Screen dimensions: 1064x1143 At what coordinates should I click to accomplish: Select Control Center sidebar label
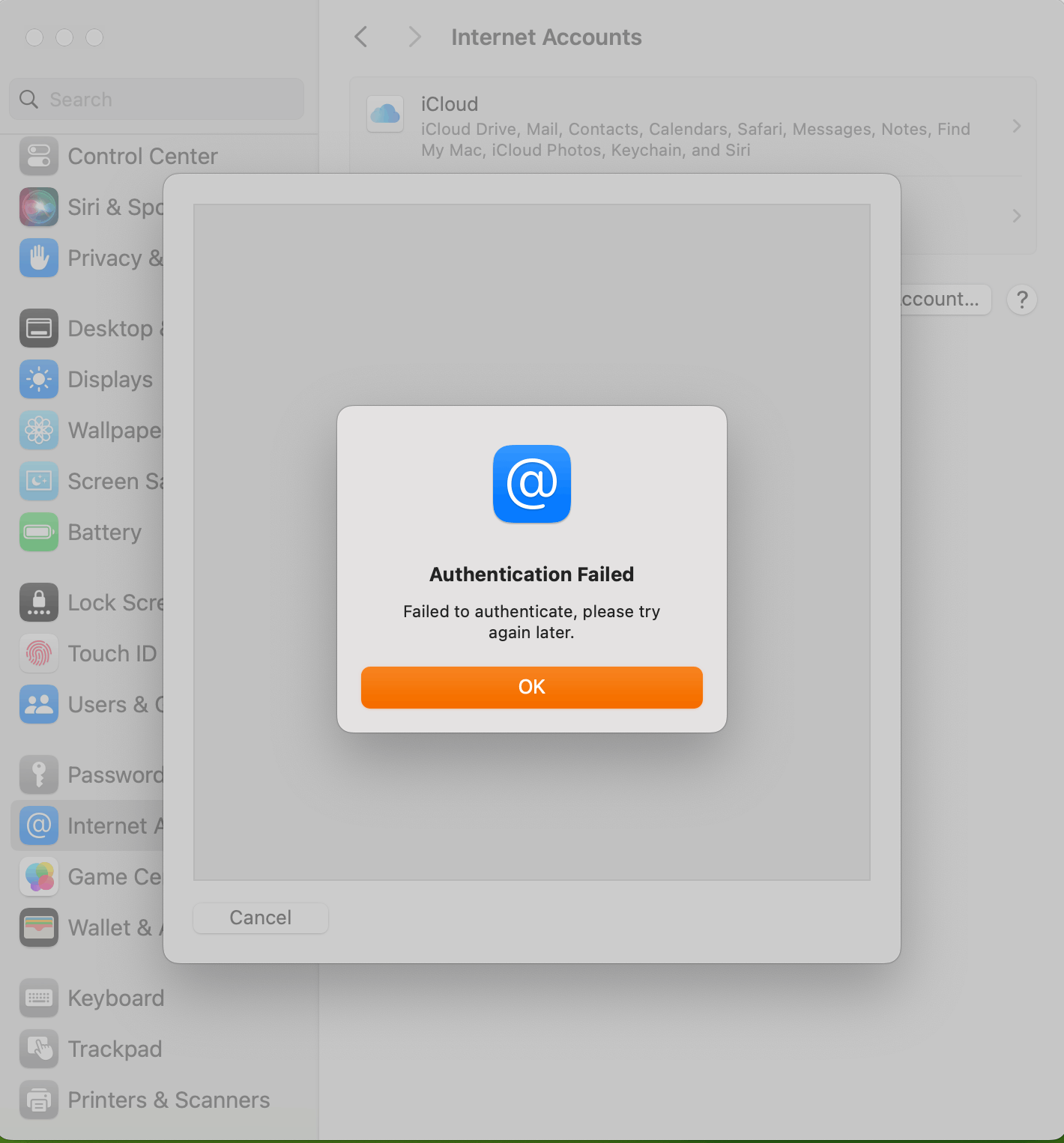tap(142, 156)
